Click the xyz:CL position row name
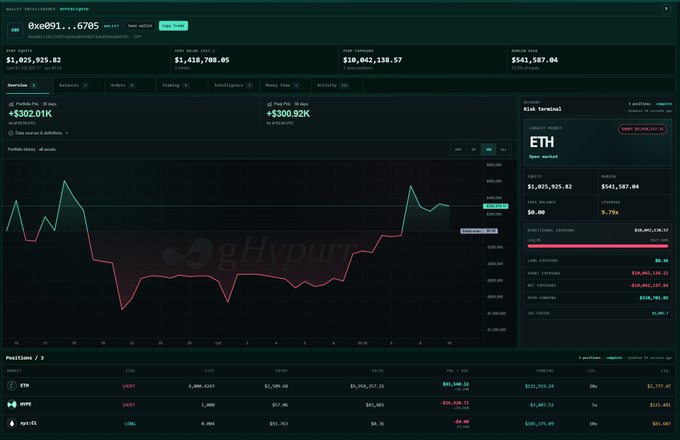680x440 pixels. coord(28,423)
